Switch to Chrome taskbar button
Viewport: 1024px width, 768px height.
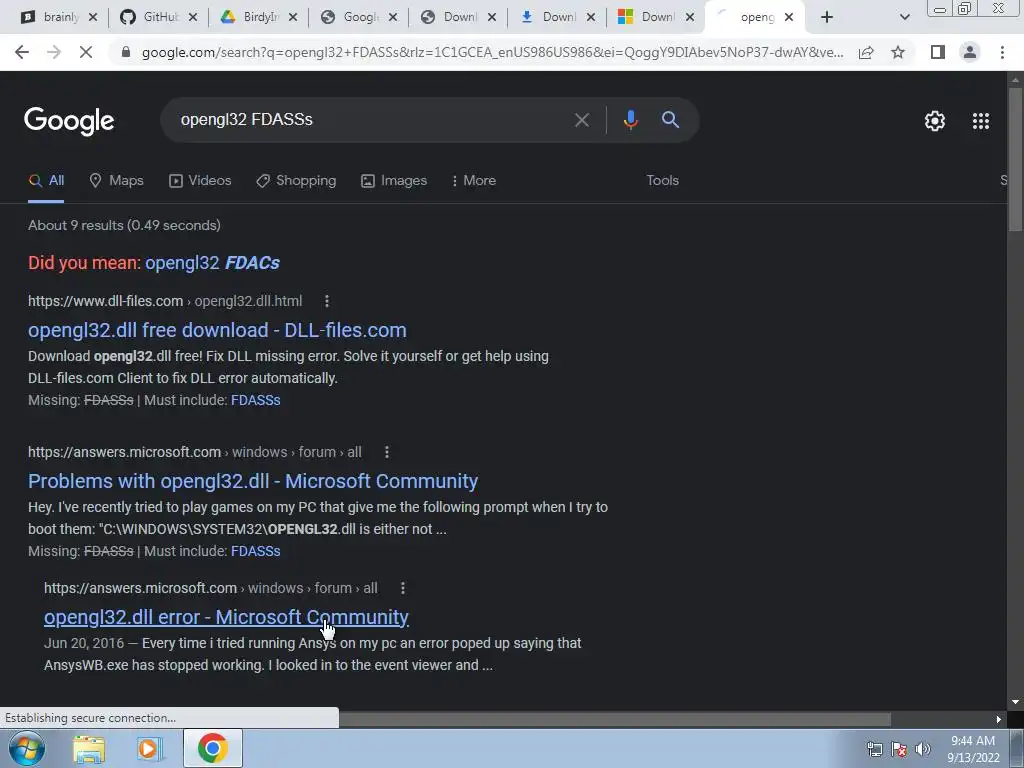click(x=212, y=748)
